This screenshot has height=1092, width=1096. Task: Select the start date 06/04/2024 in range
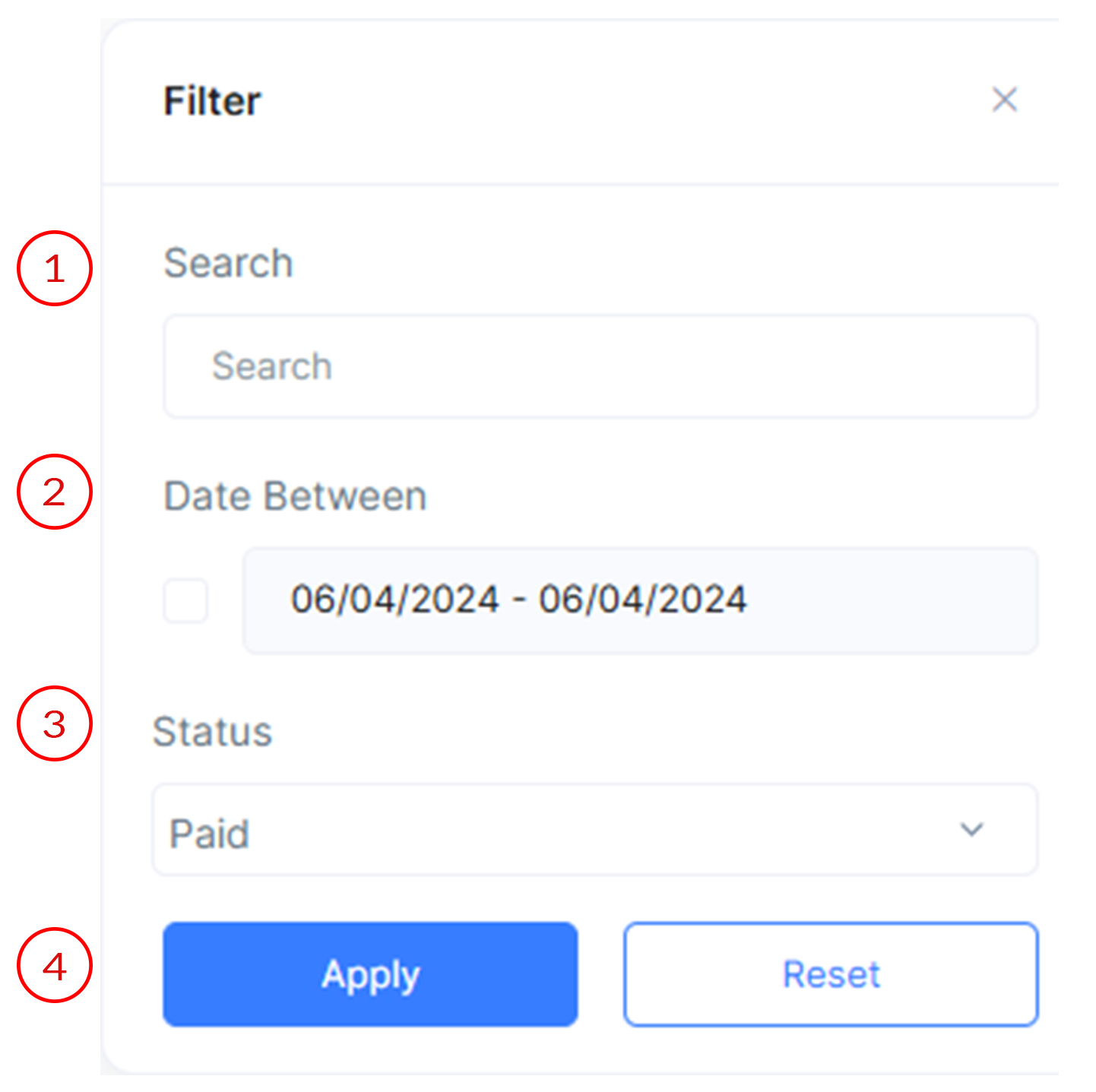pyautogui.click(x=394, y=599)
